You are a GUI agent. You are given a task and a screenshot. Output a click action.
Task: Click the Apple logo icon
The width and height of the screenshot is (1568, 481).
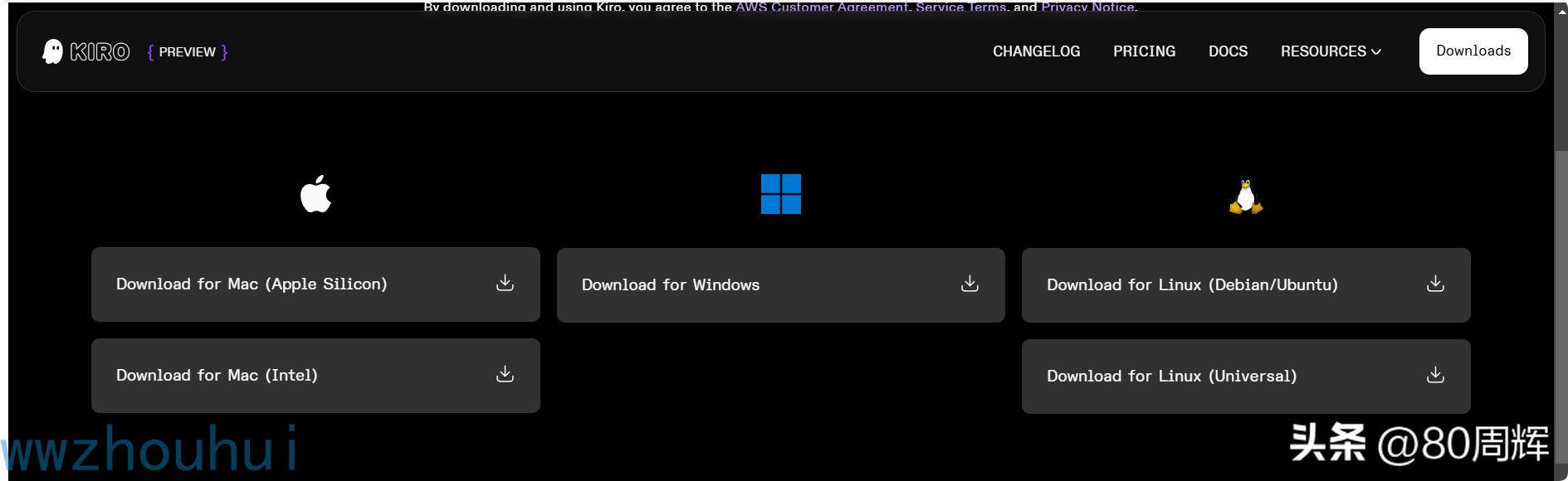coord(315,194)
